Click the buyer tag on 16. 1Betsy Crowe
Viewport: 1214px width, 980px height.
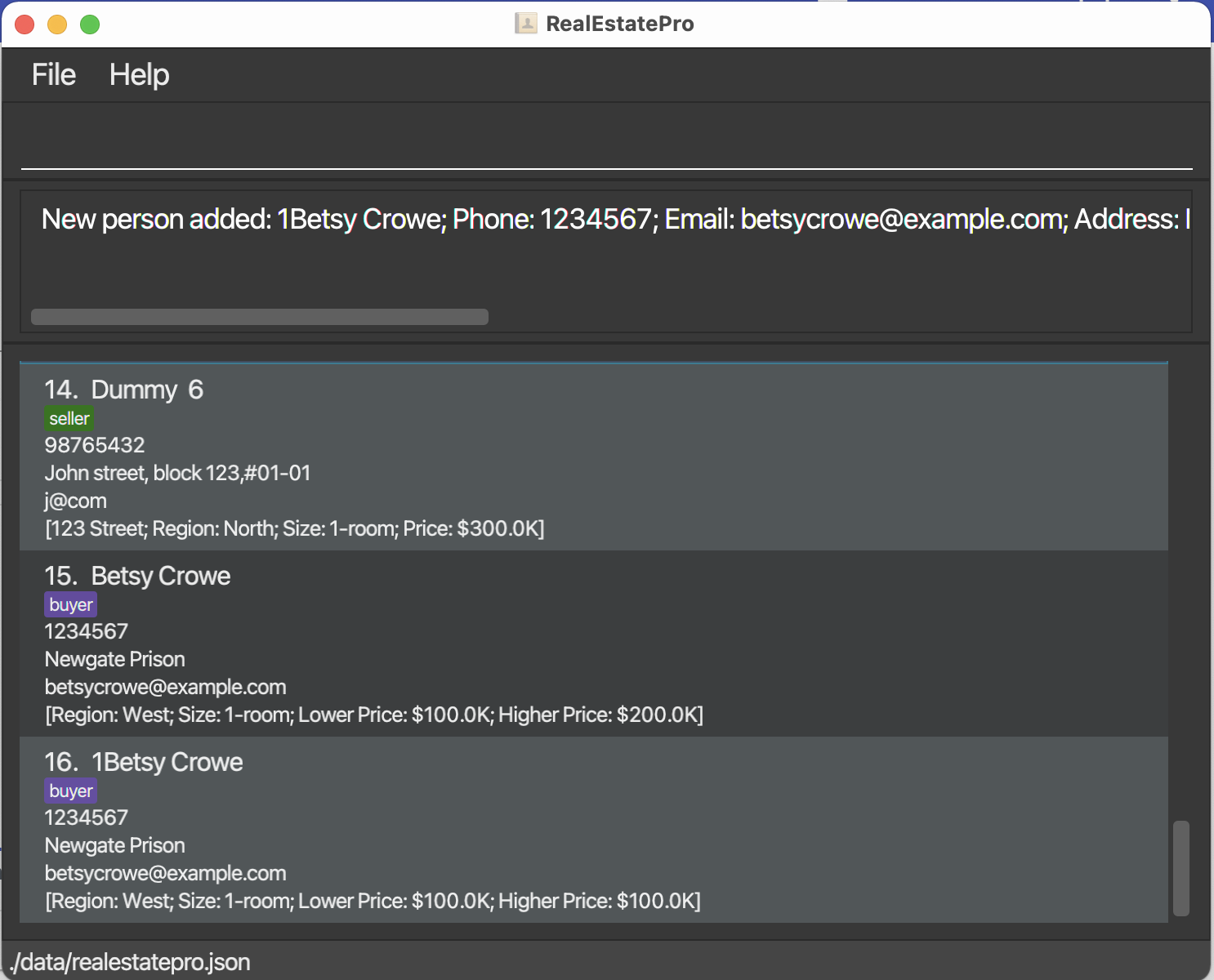click(71, 791)
